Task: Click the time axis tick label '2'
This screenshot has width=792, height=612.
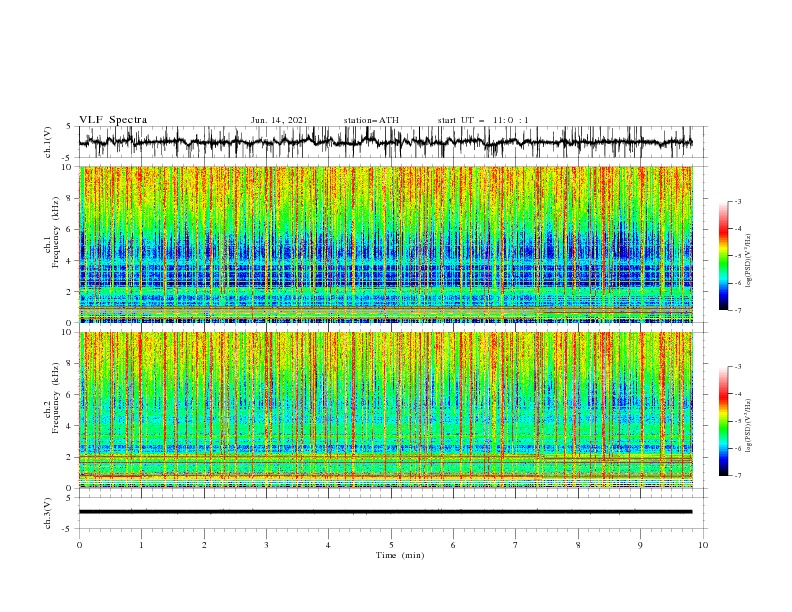Action: coord(204,545)
